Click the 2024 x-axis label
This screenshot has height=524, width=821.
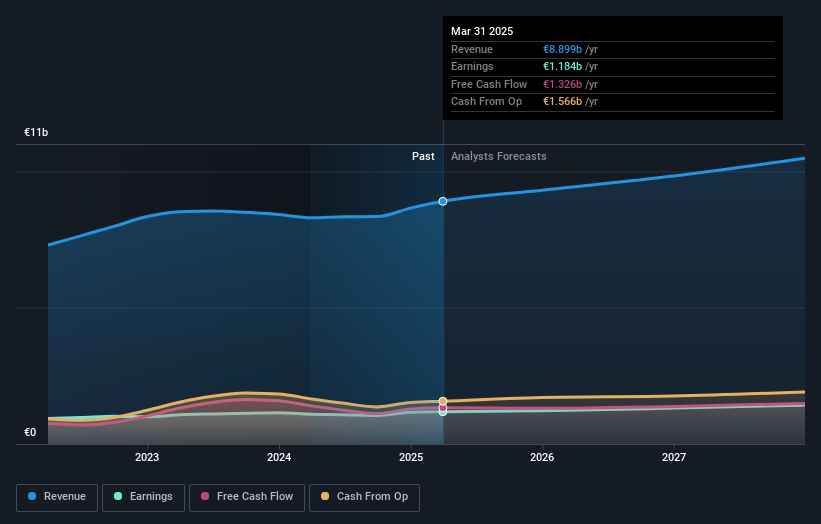pyautogui.click(x=279, y=458)
